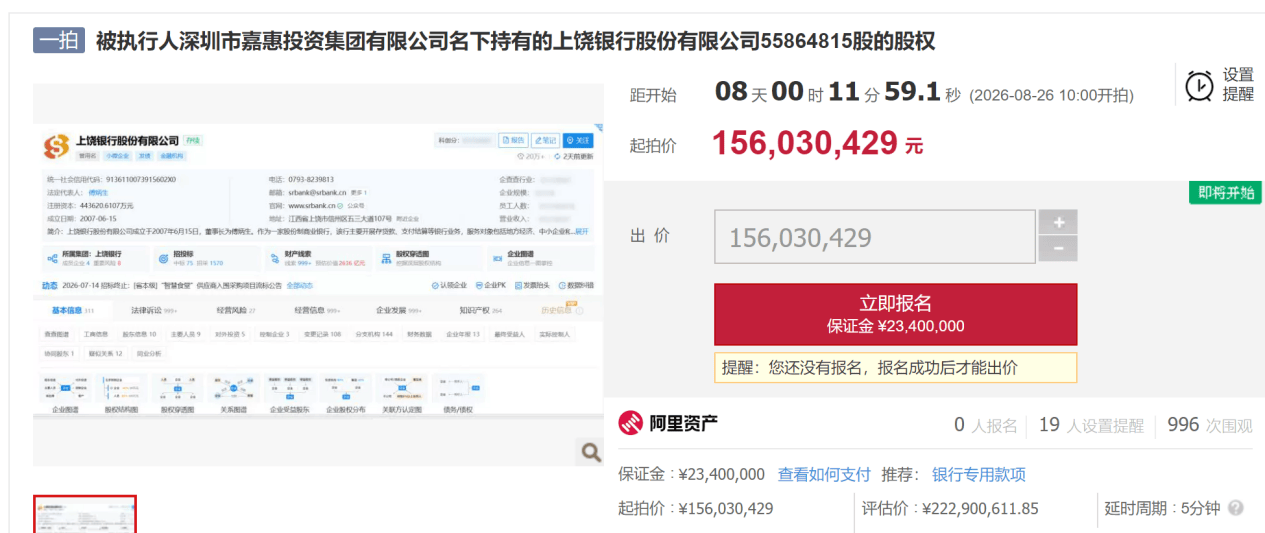Increase bid with the plus stepper

(x=1058, y=223)
